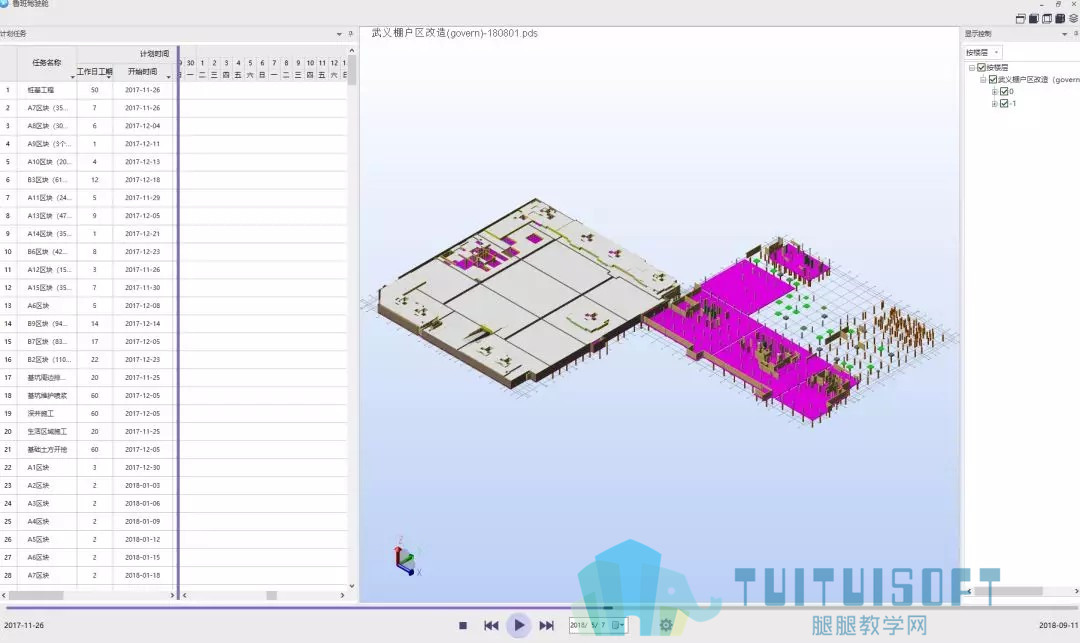The width and height of the screenshot is (1080, 643).
Task: Open filter arrow on 开始时间 column
Action: click(x=168, y=77)
